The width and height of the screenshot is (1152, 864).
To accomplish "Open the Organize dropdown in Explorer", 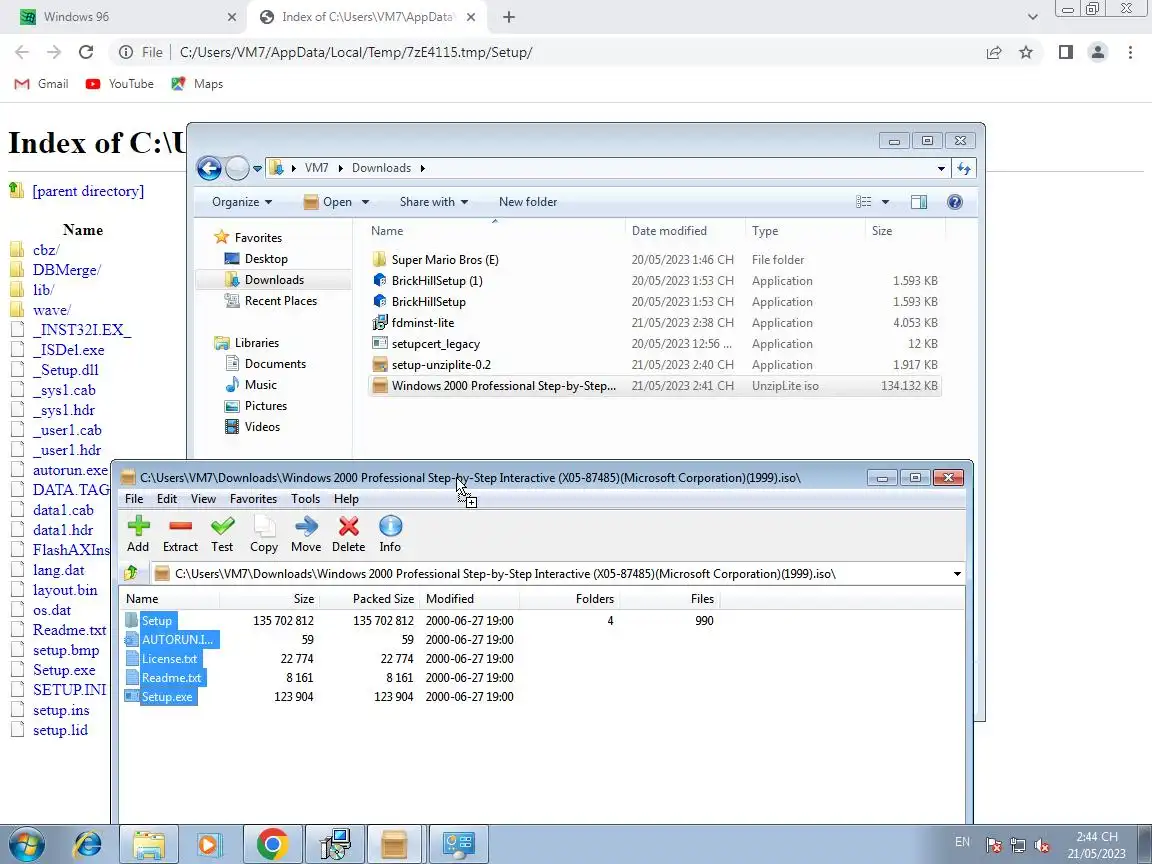I will [242, 202].
